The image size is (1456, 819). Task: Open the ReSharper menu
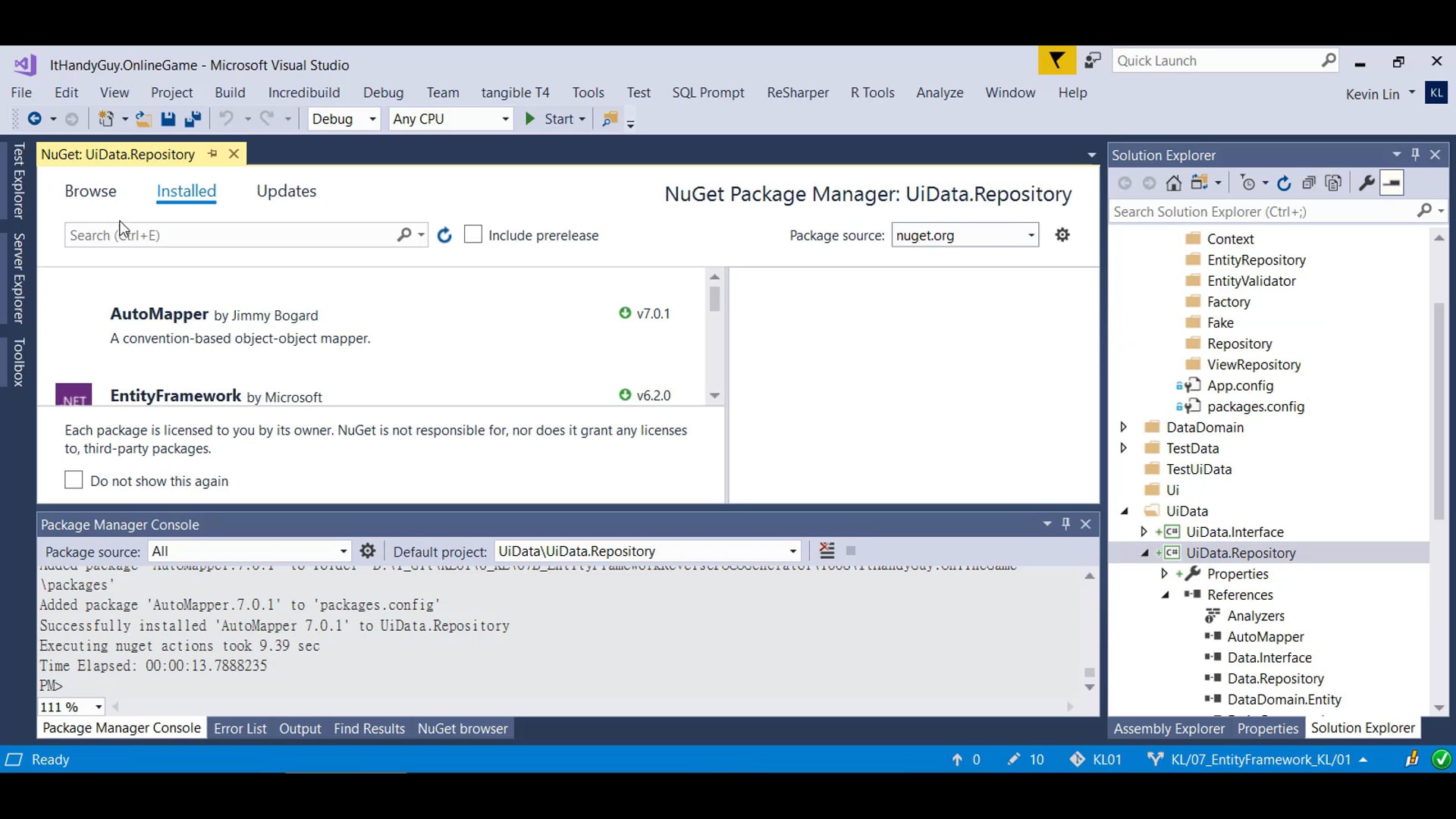click(797, 93)
